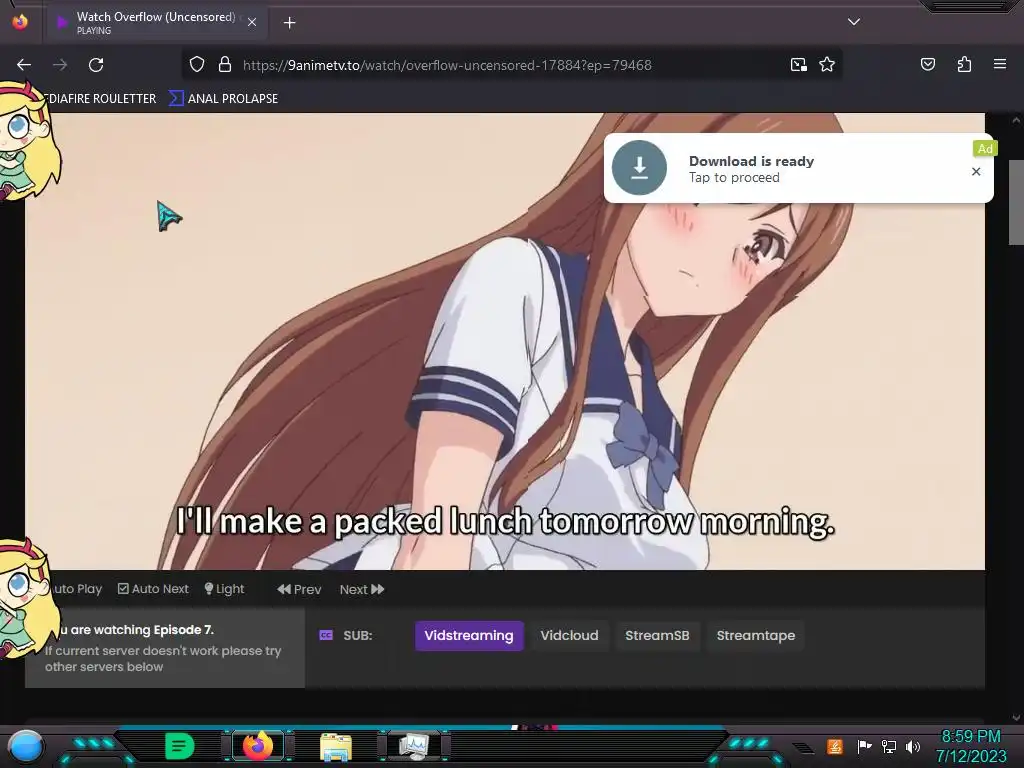Select the Watch Overflow browser tab
The width and height of the screenshot is (1024, 768).
click(157, 23)
